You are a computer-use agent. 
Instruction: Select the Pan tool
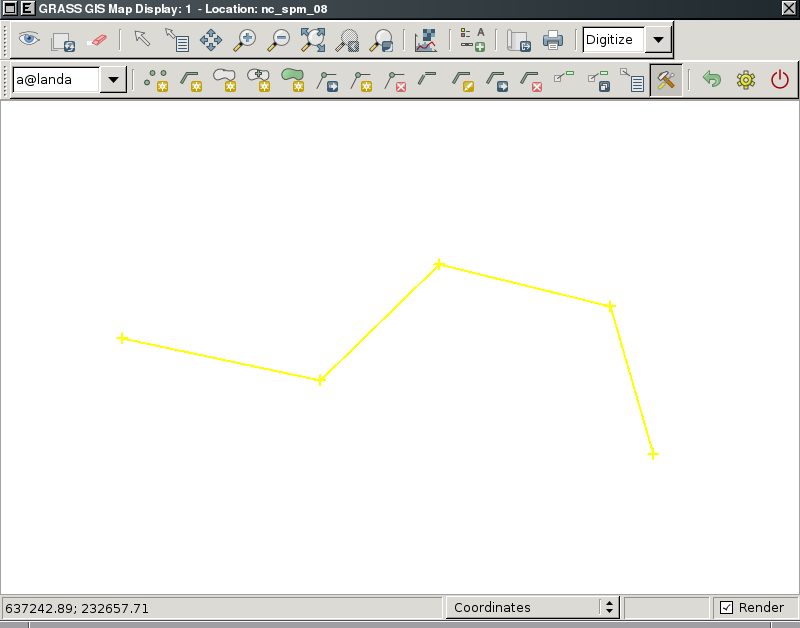(211, 40)
